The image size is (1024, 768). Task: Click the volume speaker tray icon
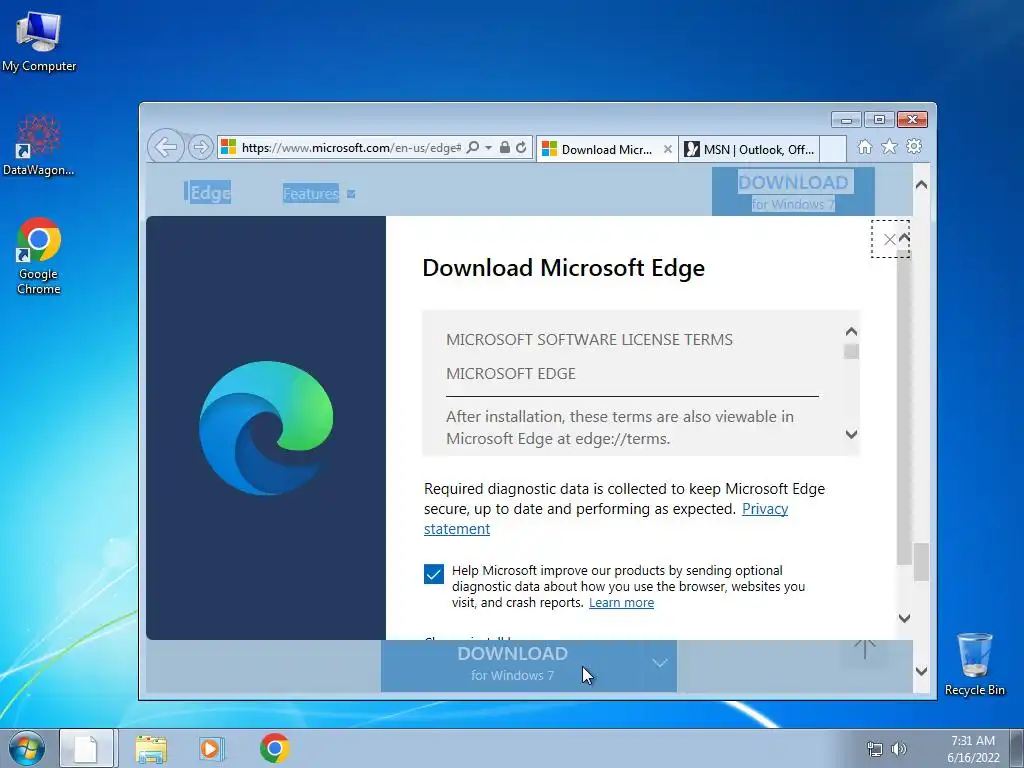point(899,749)
